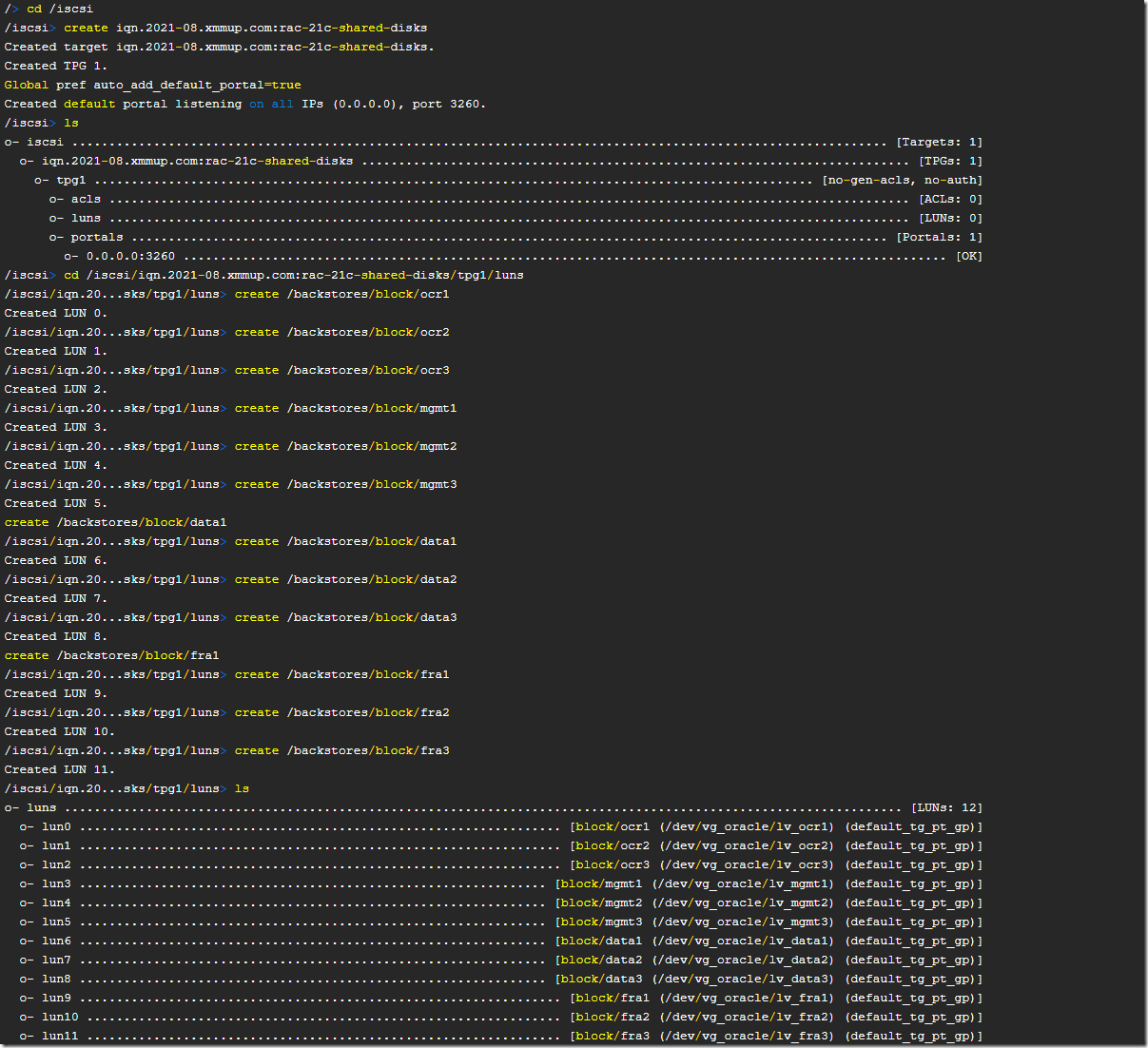Click the '[OK]' portal status

[968, 256]
